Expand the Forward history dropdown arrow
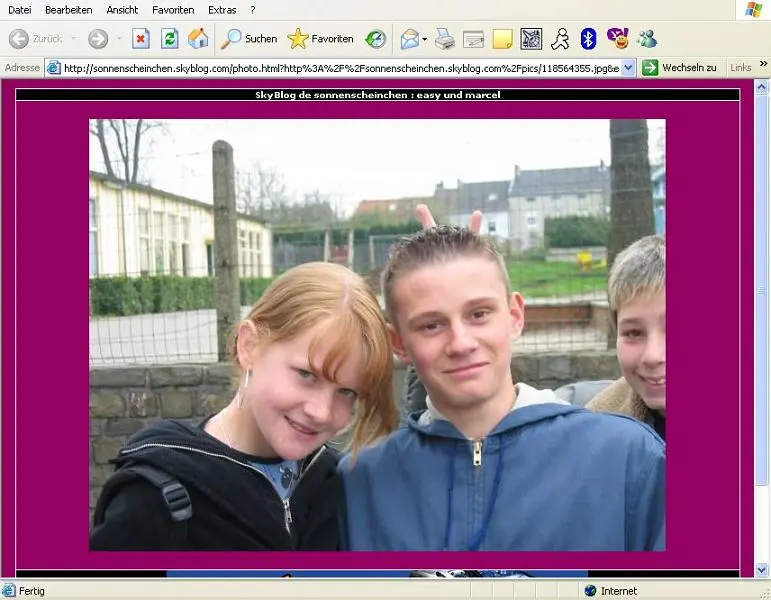 tap(119, 38)
